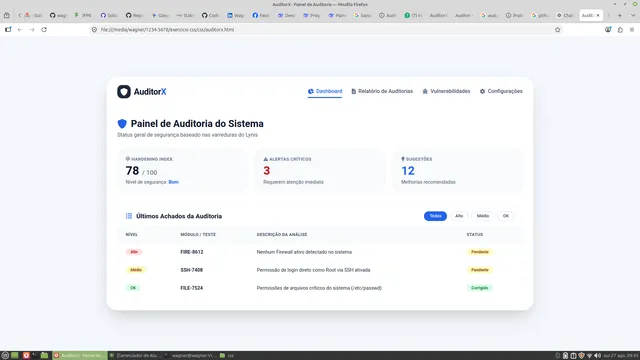
Task: Click the Configurações gear icon
Action: pos(482,91)
